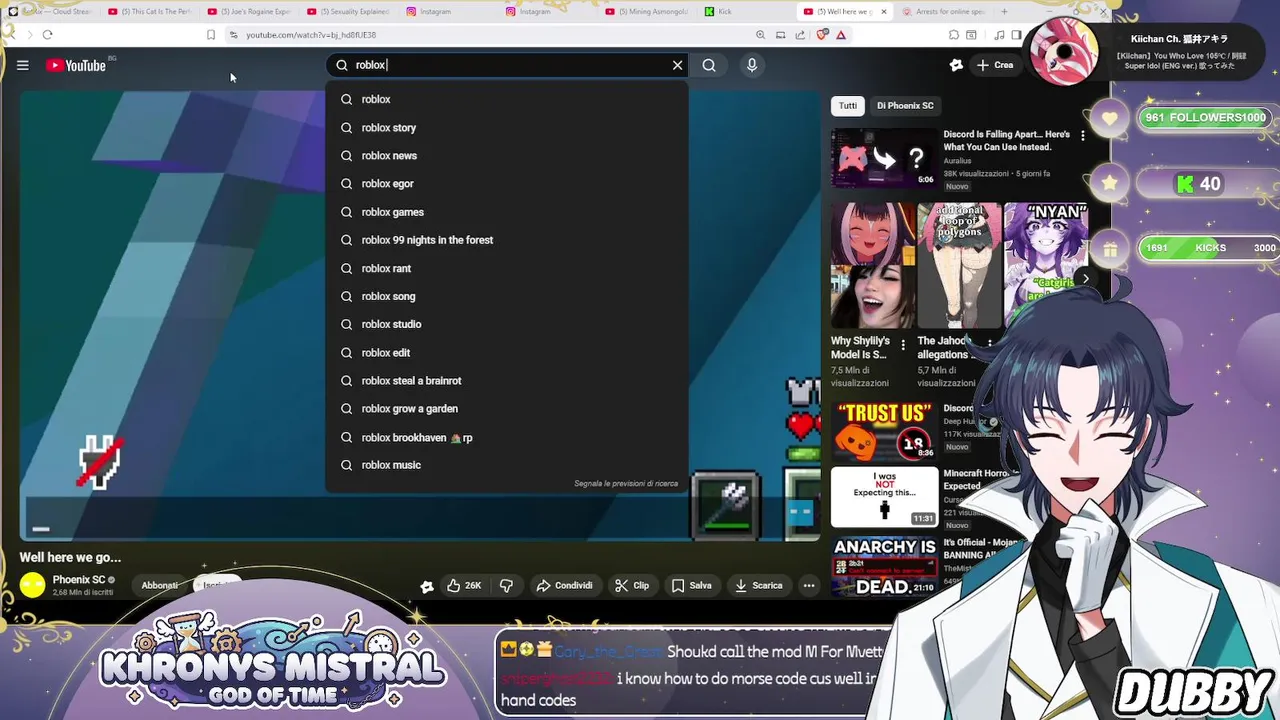Click the youtube.com address bar URL
The width and height of the screenshot is (1280, 720).
311,35
